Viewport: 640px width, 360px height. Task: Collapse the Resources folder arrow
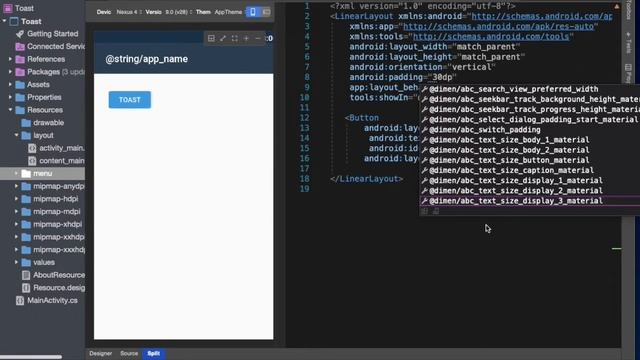coord(10,110)
